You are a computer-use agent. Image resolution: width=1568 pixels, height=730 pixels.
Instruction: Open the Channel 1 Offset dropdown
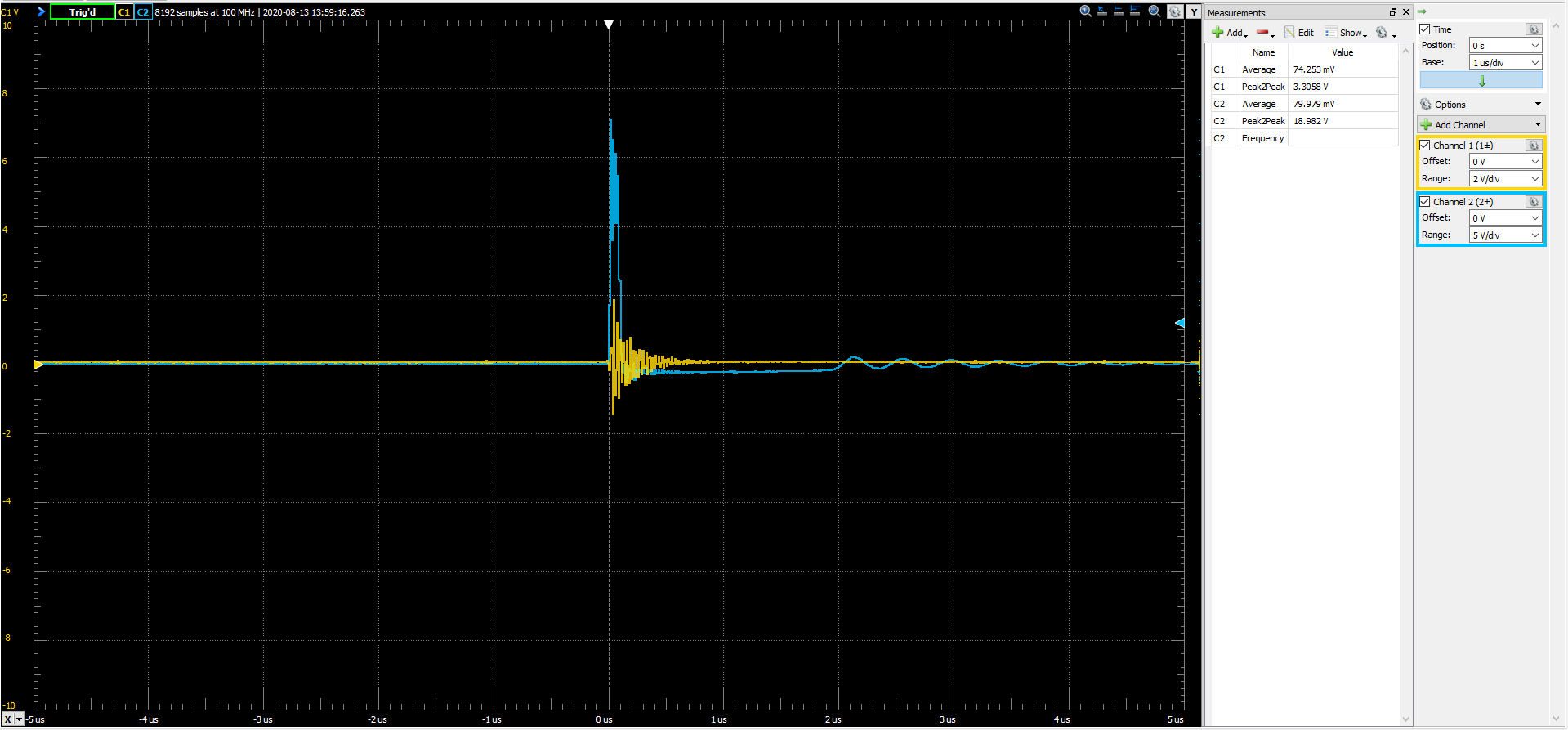[1506, 162]
